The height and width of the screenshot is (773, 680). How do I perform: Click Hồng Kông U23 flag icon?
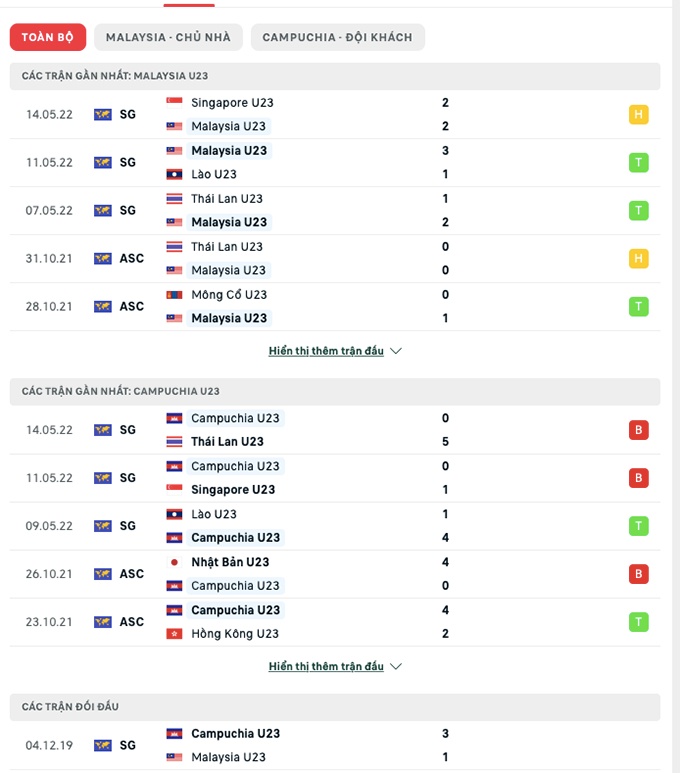pyautogui.click(x=175, y=634)
